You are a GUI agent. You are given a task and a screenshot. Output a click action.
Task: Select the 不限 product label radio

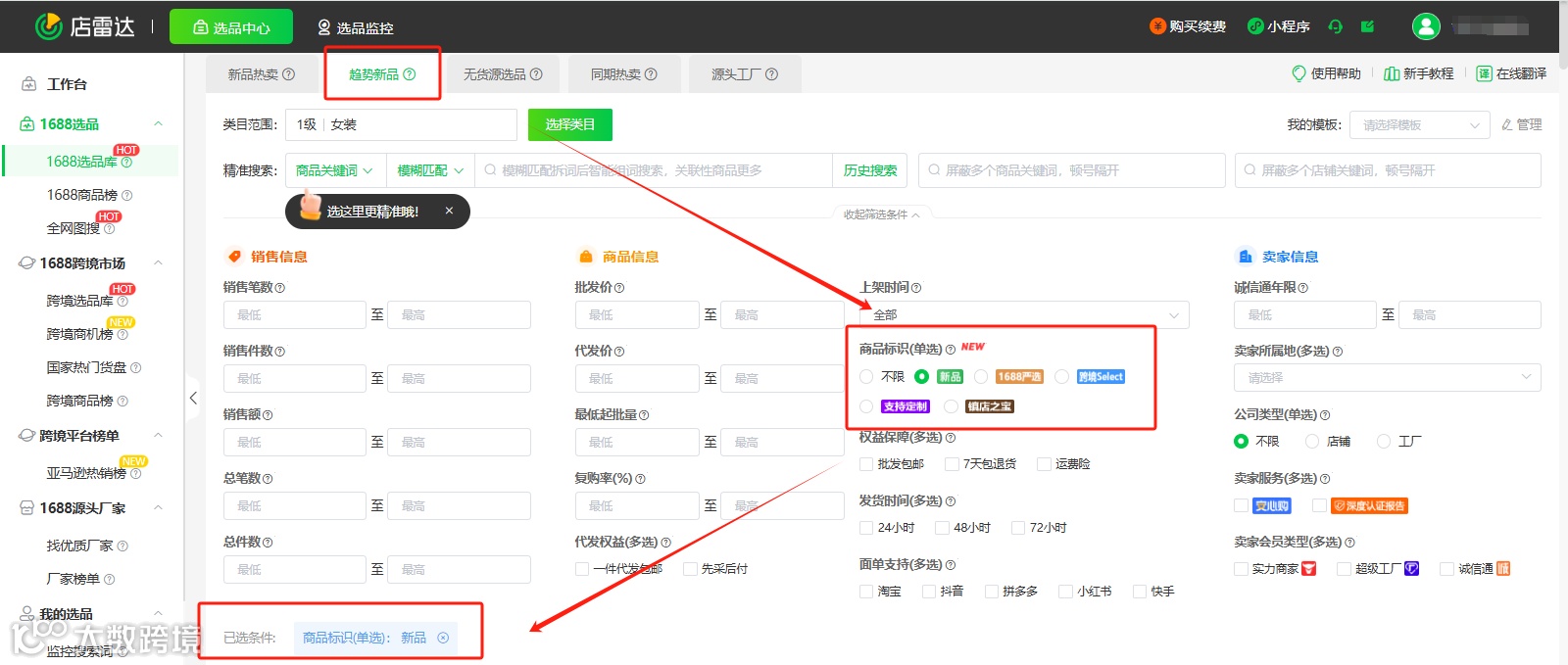tap(866, 377)
